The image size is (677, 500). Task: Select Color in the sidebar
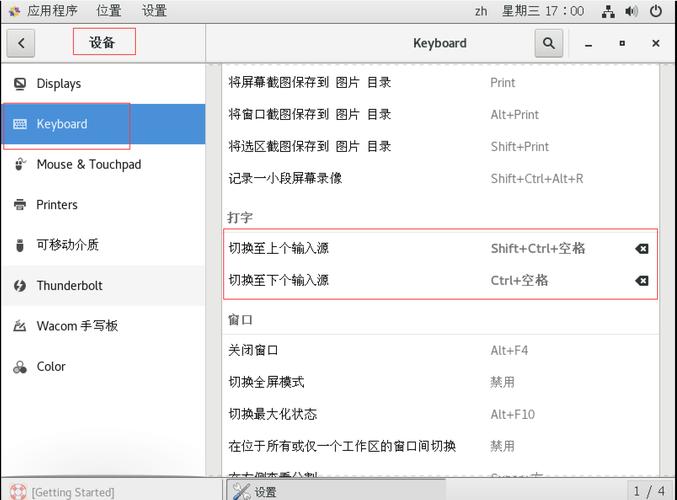coord(51,367)
